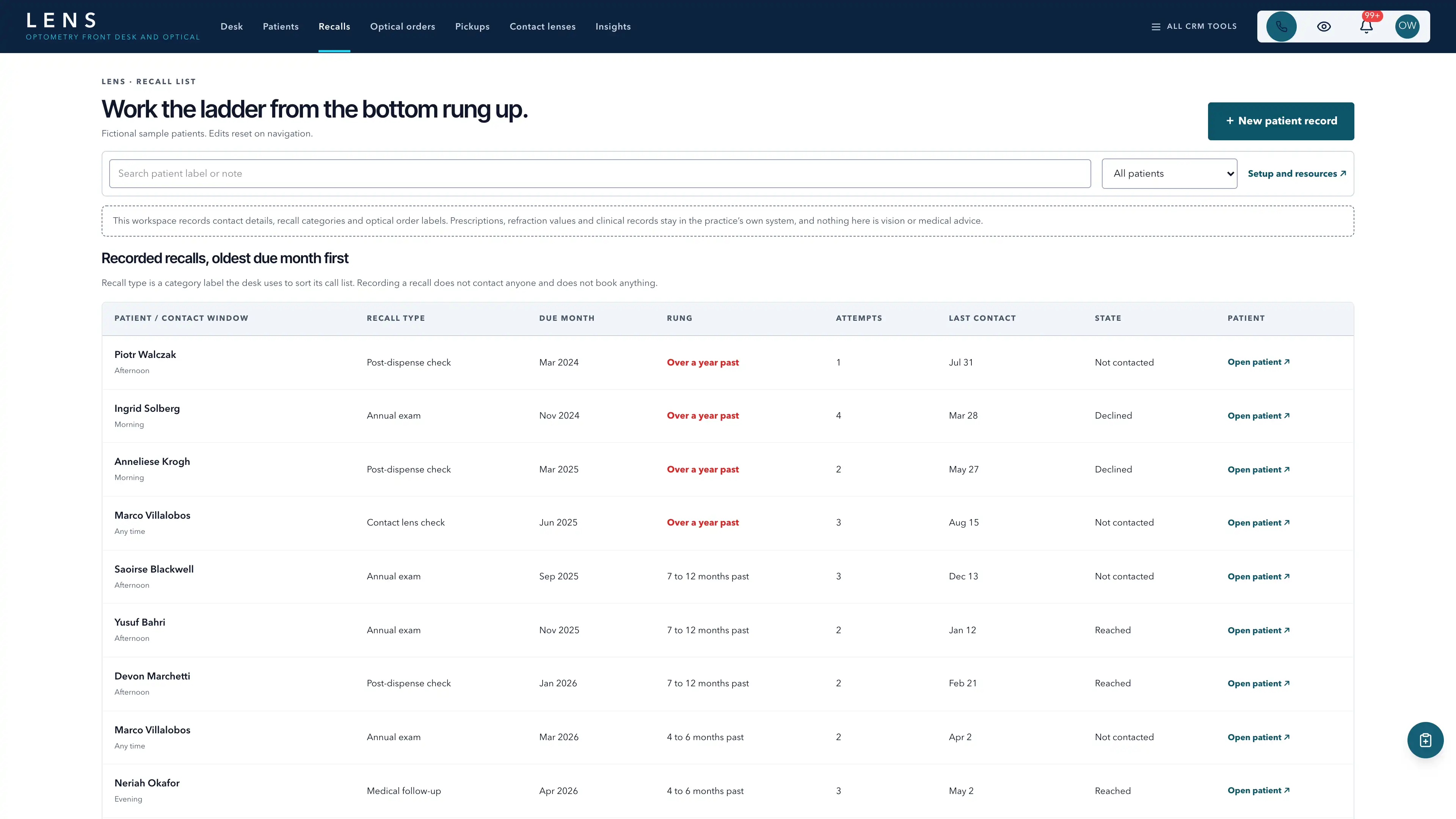The width and height of the screenshot is (1456, 819).
Task: Switch to the Patients tab
Action: point(281,27)
